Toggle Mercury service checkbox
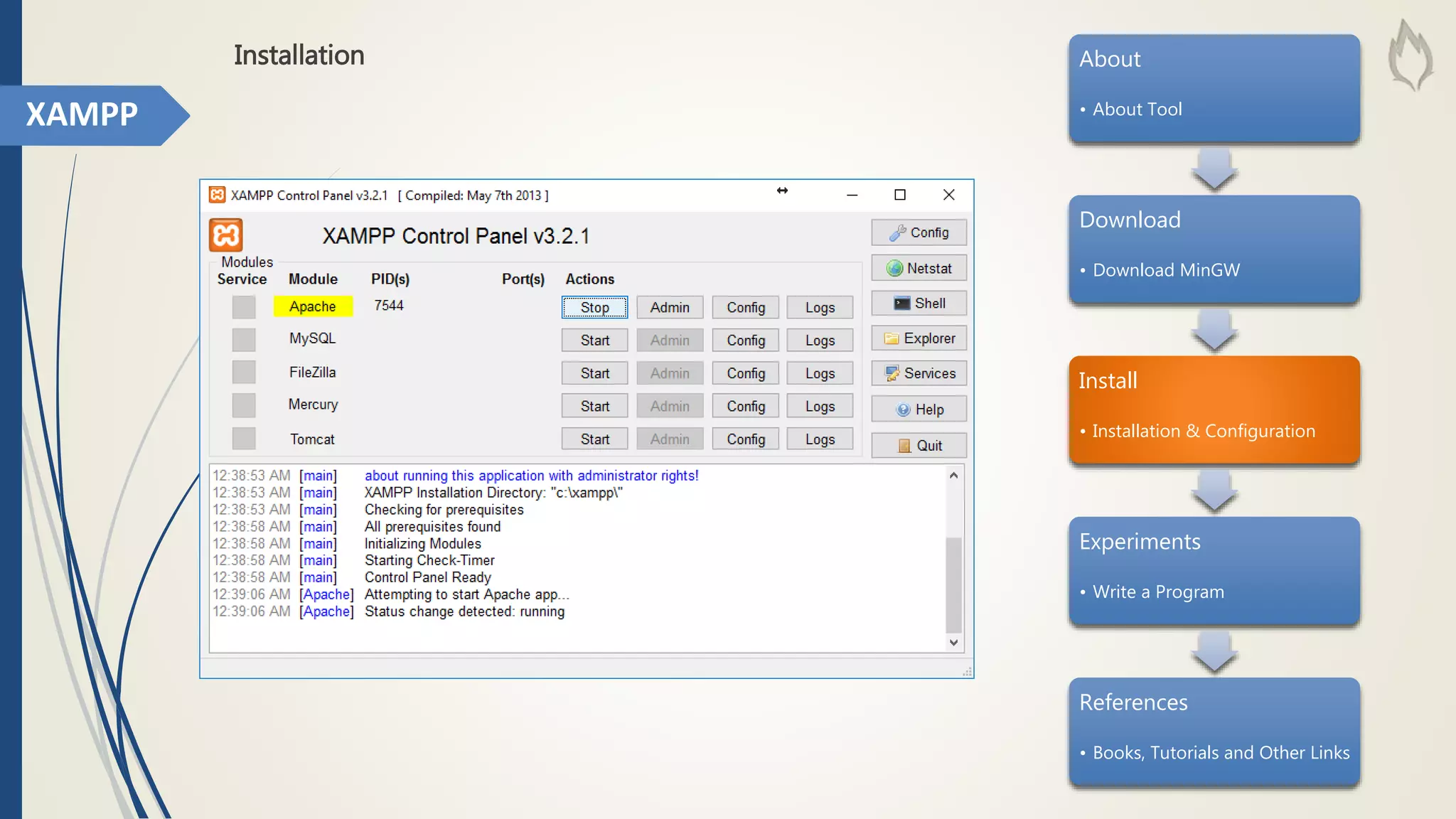The width and height of the screenshot is (1456, 819). point(244,405)
